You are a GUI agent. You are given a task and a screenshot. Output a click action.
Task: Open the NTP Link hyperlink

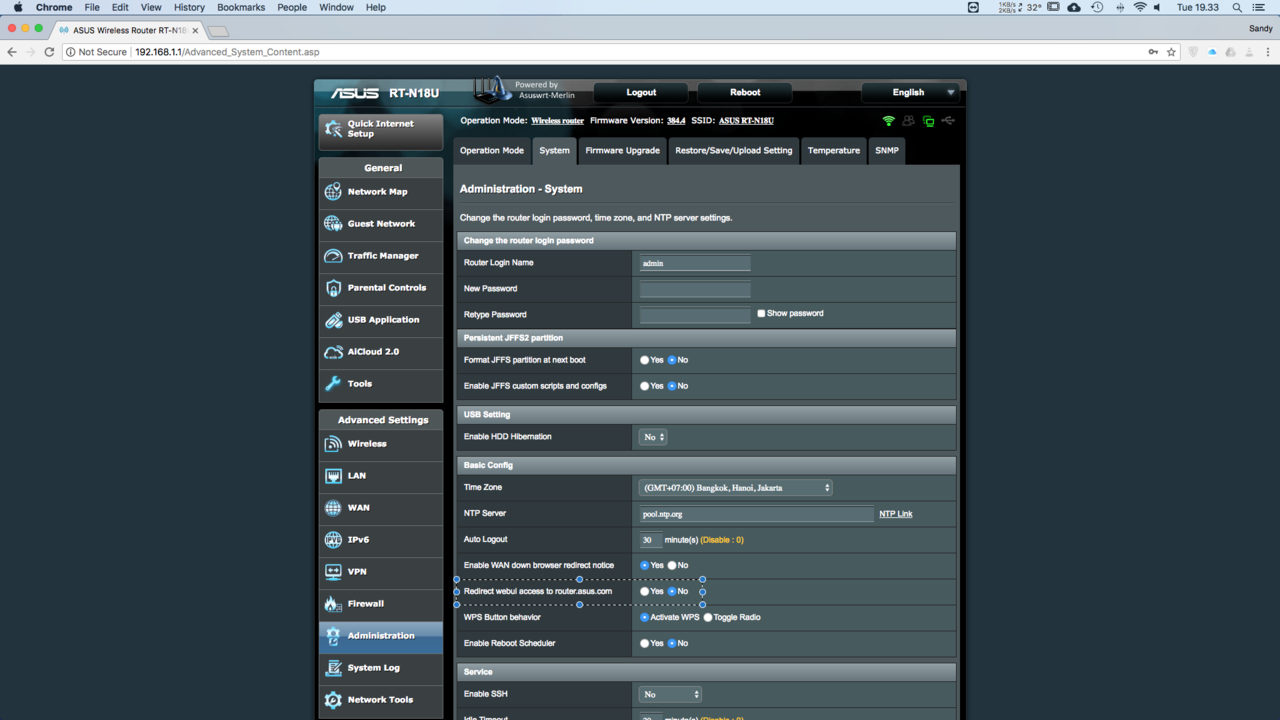(x=896, y=514)
